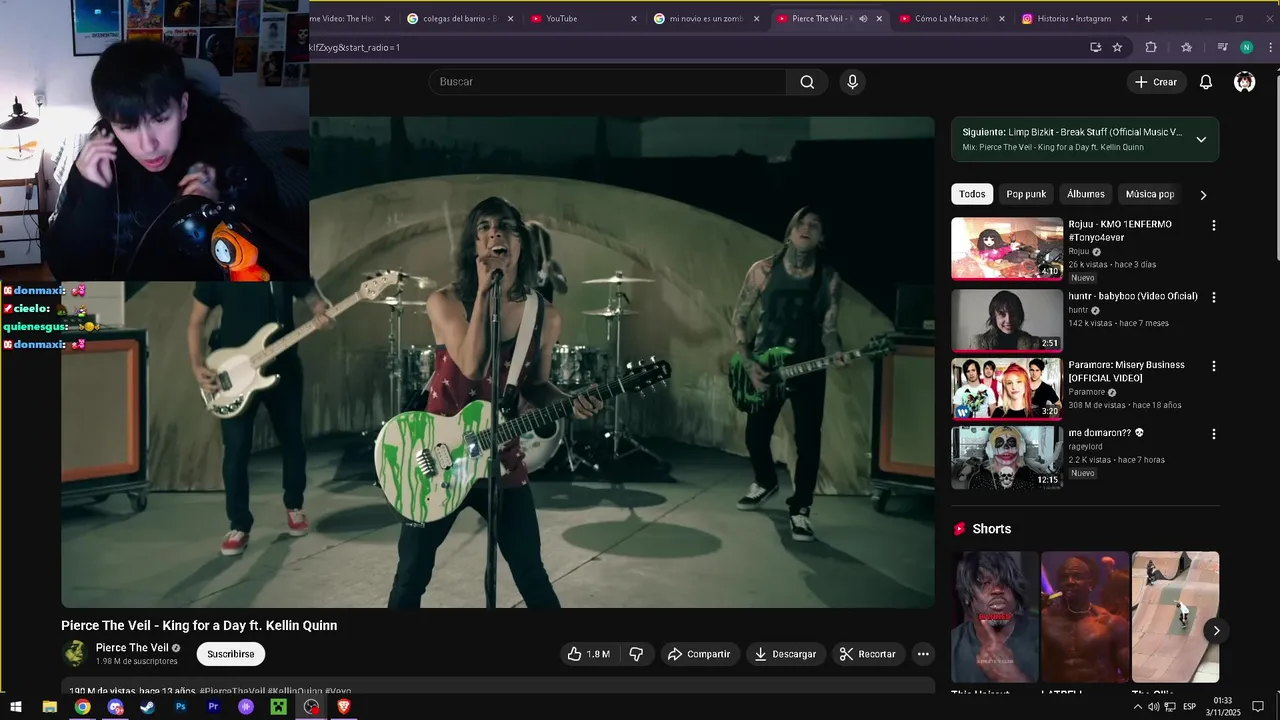Click Descargar download button

click(x=785, y=654)
